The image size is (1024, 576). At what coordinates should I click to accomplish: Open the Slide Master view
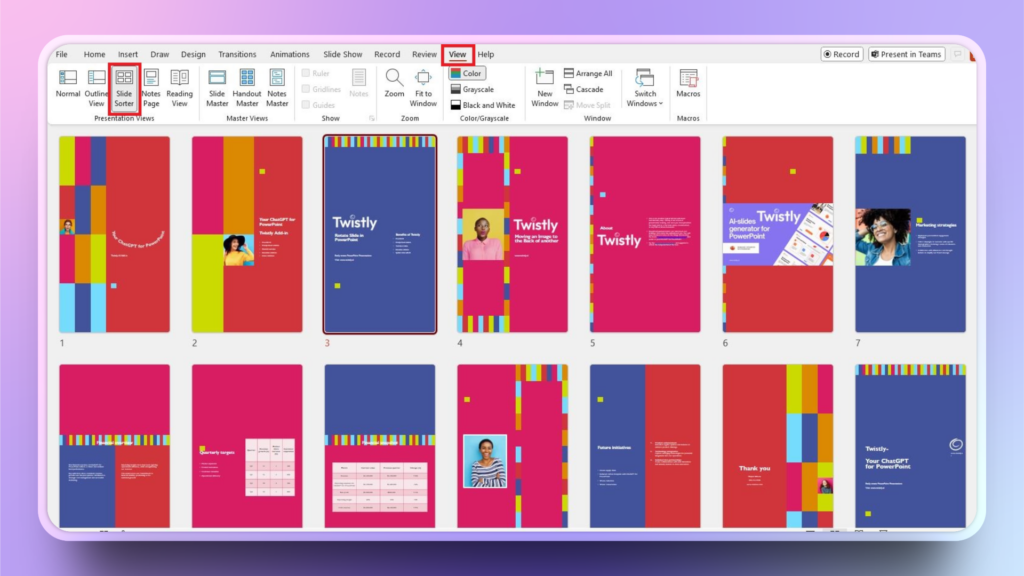click(x=217, y=87)
